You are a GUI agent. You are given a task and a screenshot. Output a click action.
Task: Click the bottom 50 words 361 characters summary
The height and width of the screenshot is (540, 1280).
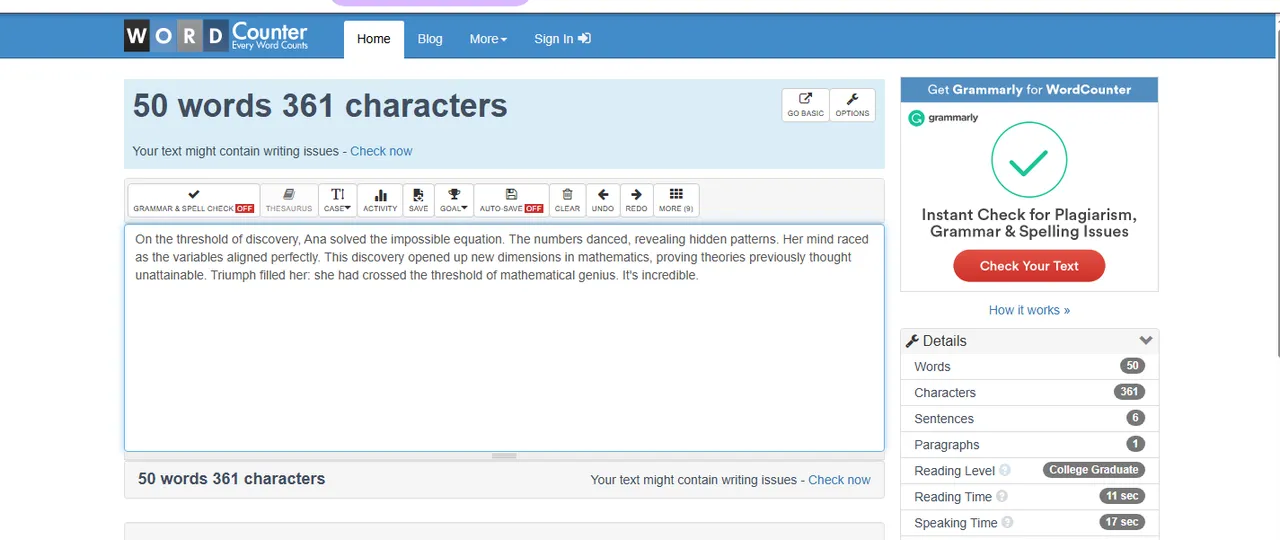click(231, 479)
